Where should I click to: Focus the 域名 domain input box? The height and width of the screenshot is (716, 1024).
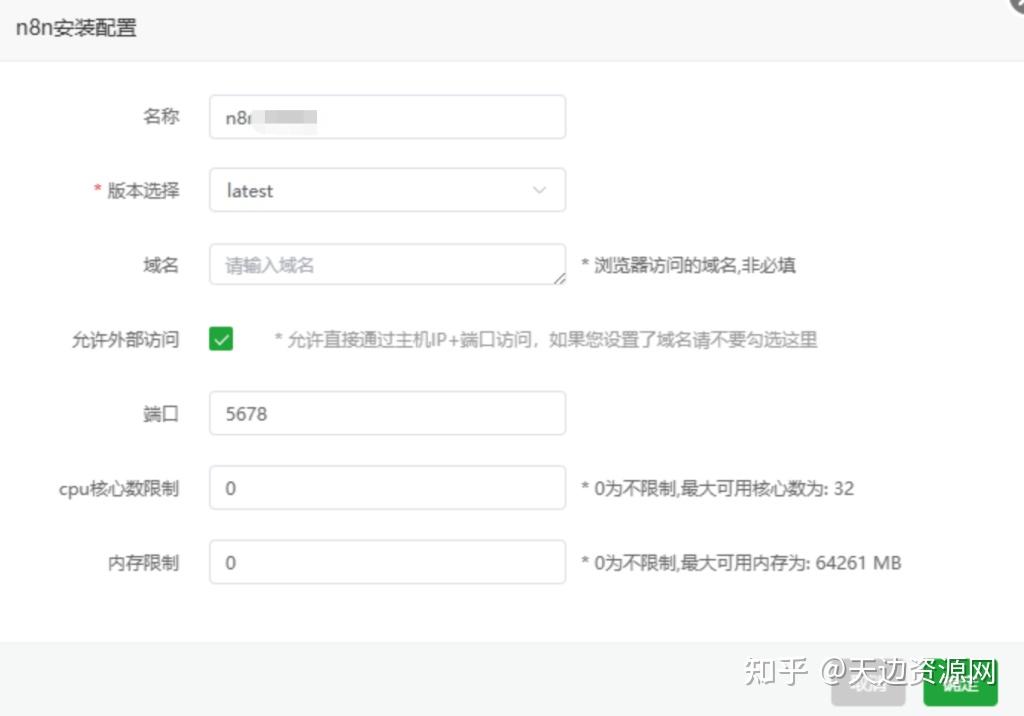[x=387, y=264]
